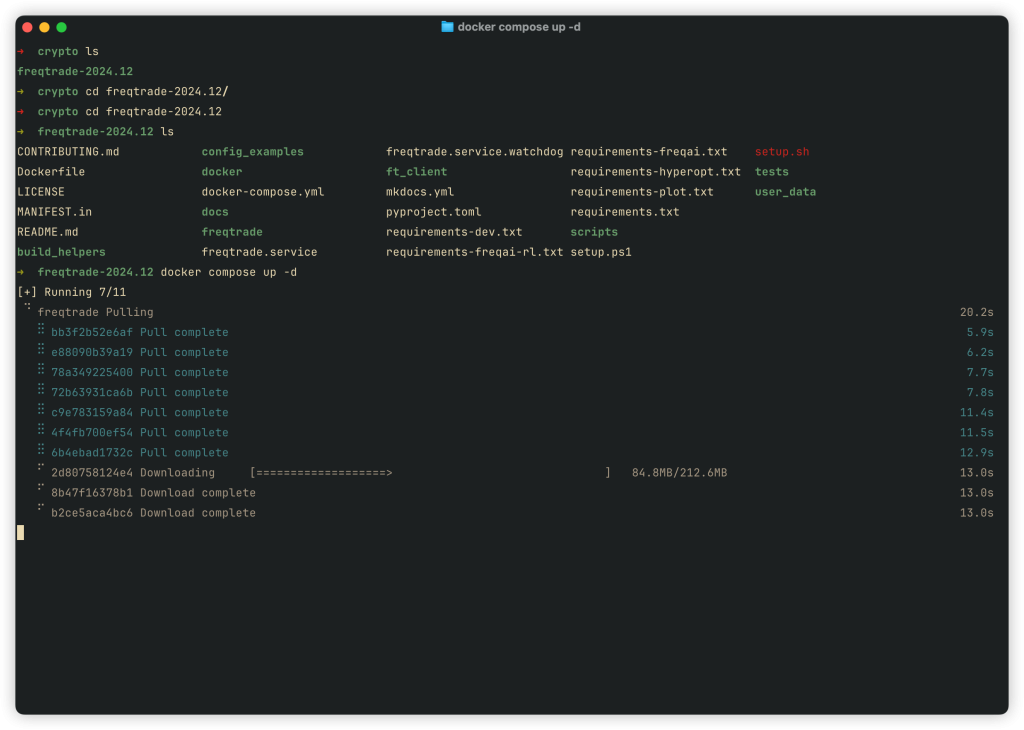The width and height of the screenshot is (1024, 730).
Task: Click the spinner icon beside 2d80758124e4 Downloading
Action: (x=41, y=468)
